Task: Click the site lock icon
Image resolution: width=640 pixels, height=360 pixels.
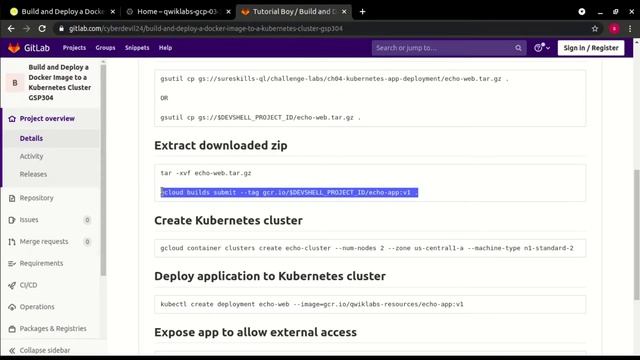Action: 61,29
